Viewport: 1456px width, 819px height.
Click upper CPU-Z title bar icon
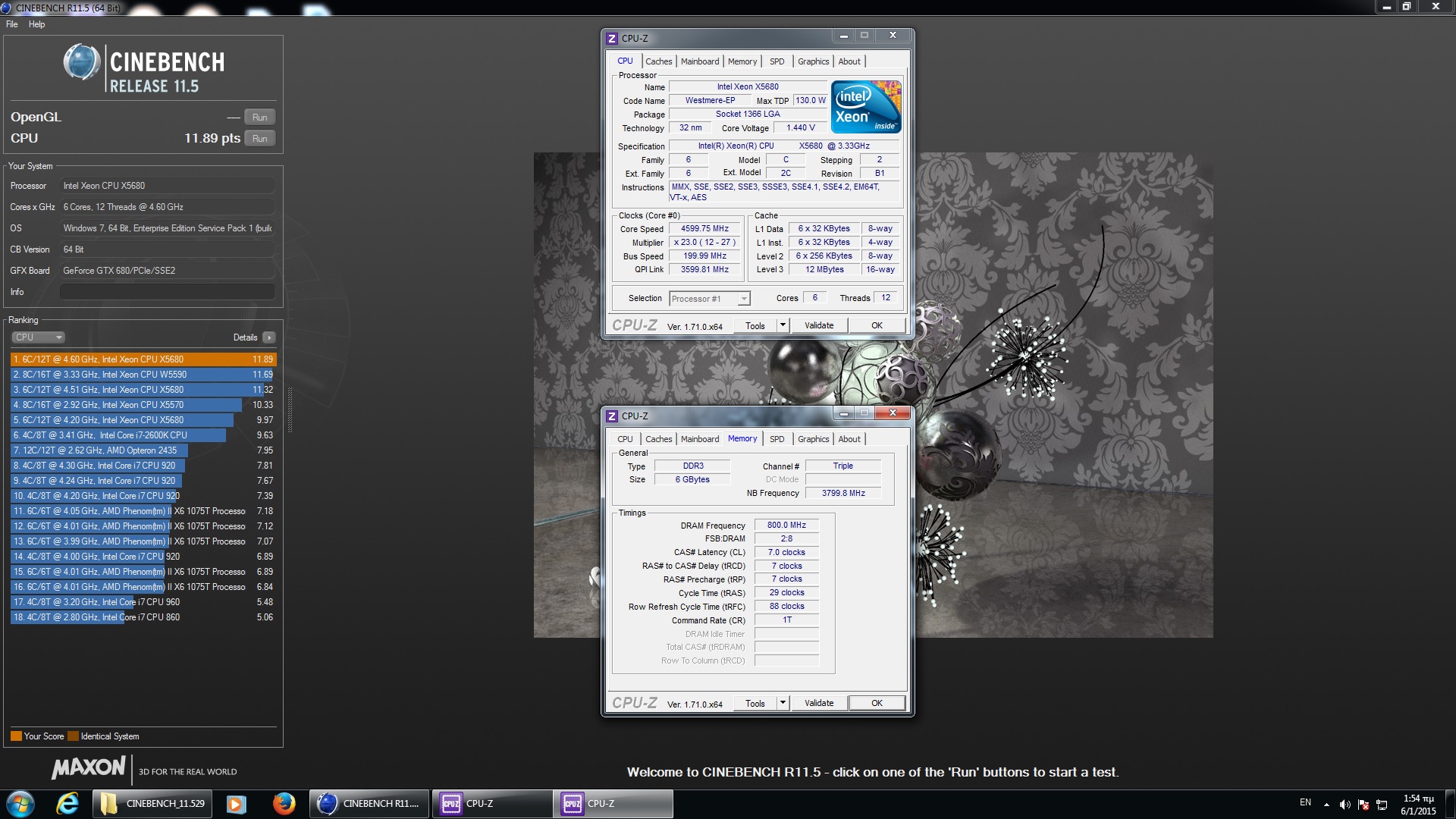pos(612,39)
